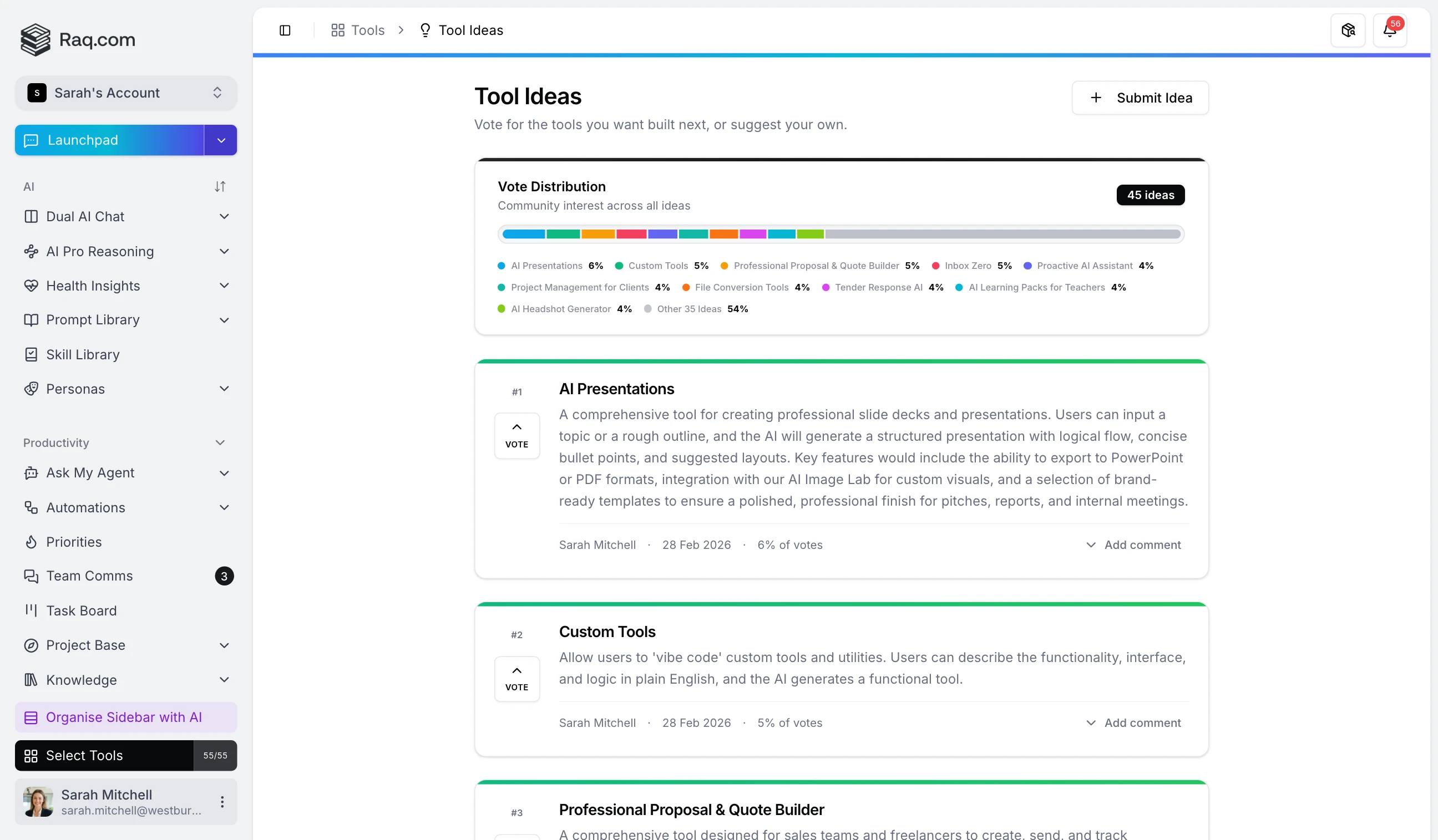Open Skill Library from sidebar
This screenshot has height=840, width=1438.
tap(83, 354)
